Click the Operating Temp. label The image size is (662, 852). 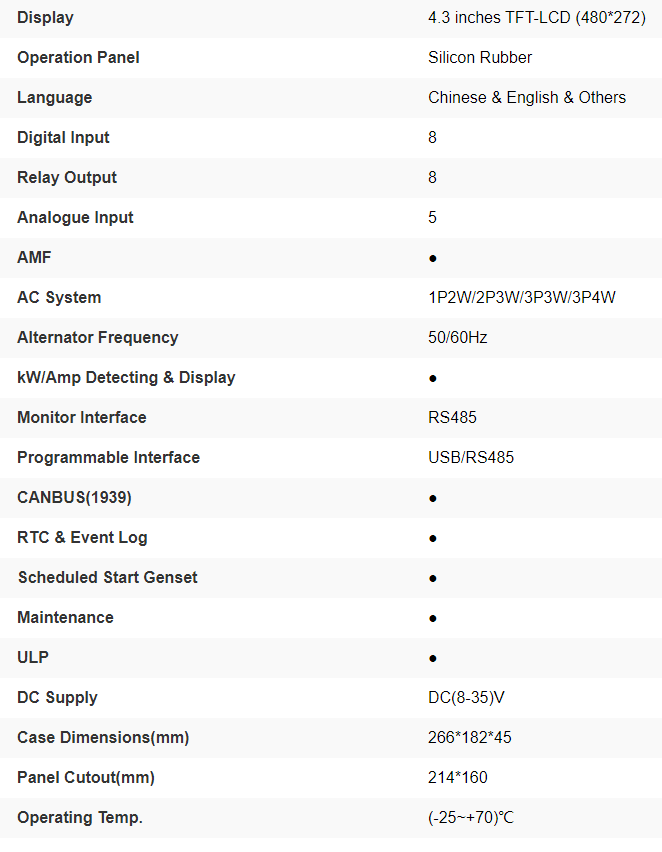80,817
